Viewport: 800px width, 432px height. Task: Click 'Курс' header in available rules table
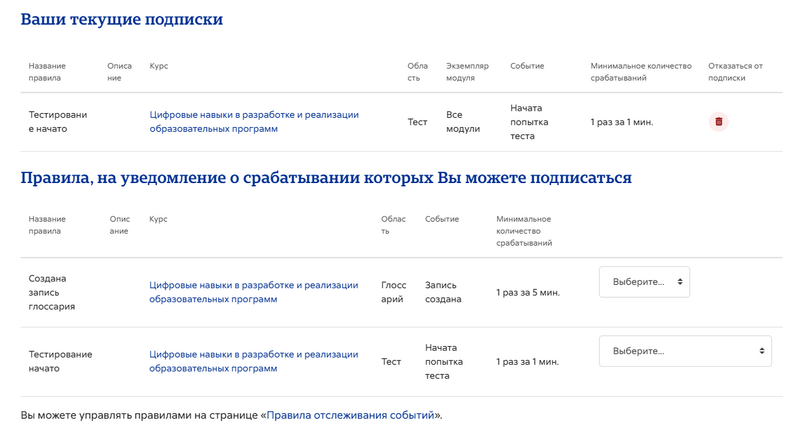coord(158,219)
